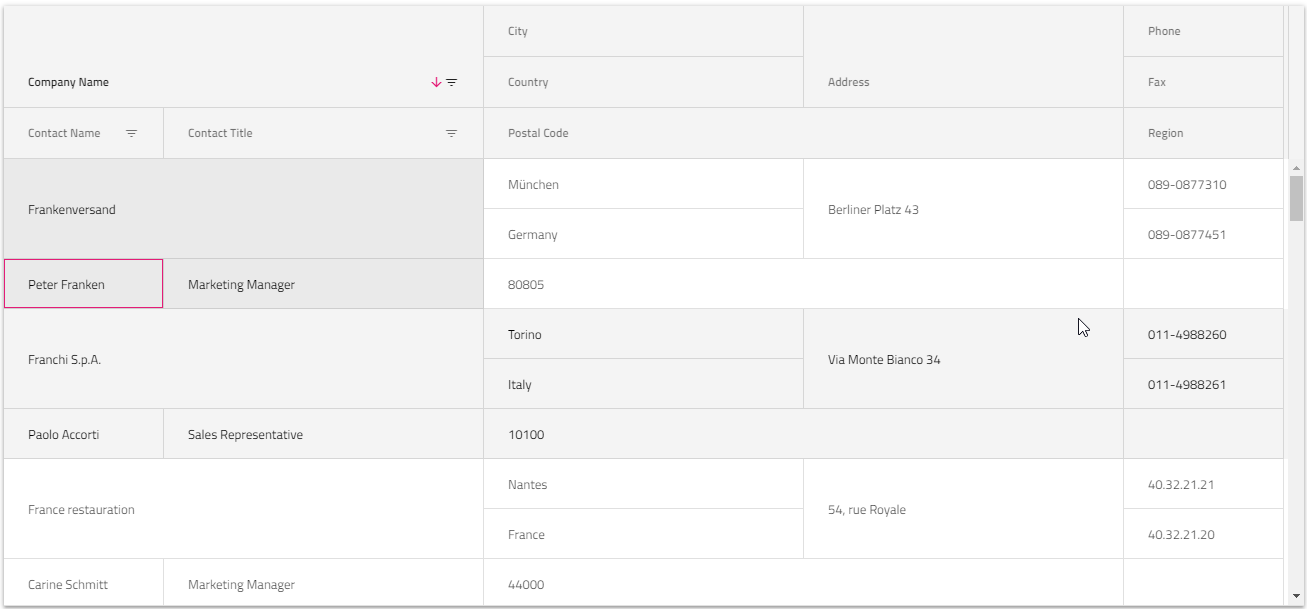Open the Contact Name filter icon
The height and width of the screenshot is (609, 1307).
(131, 133)
